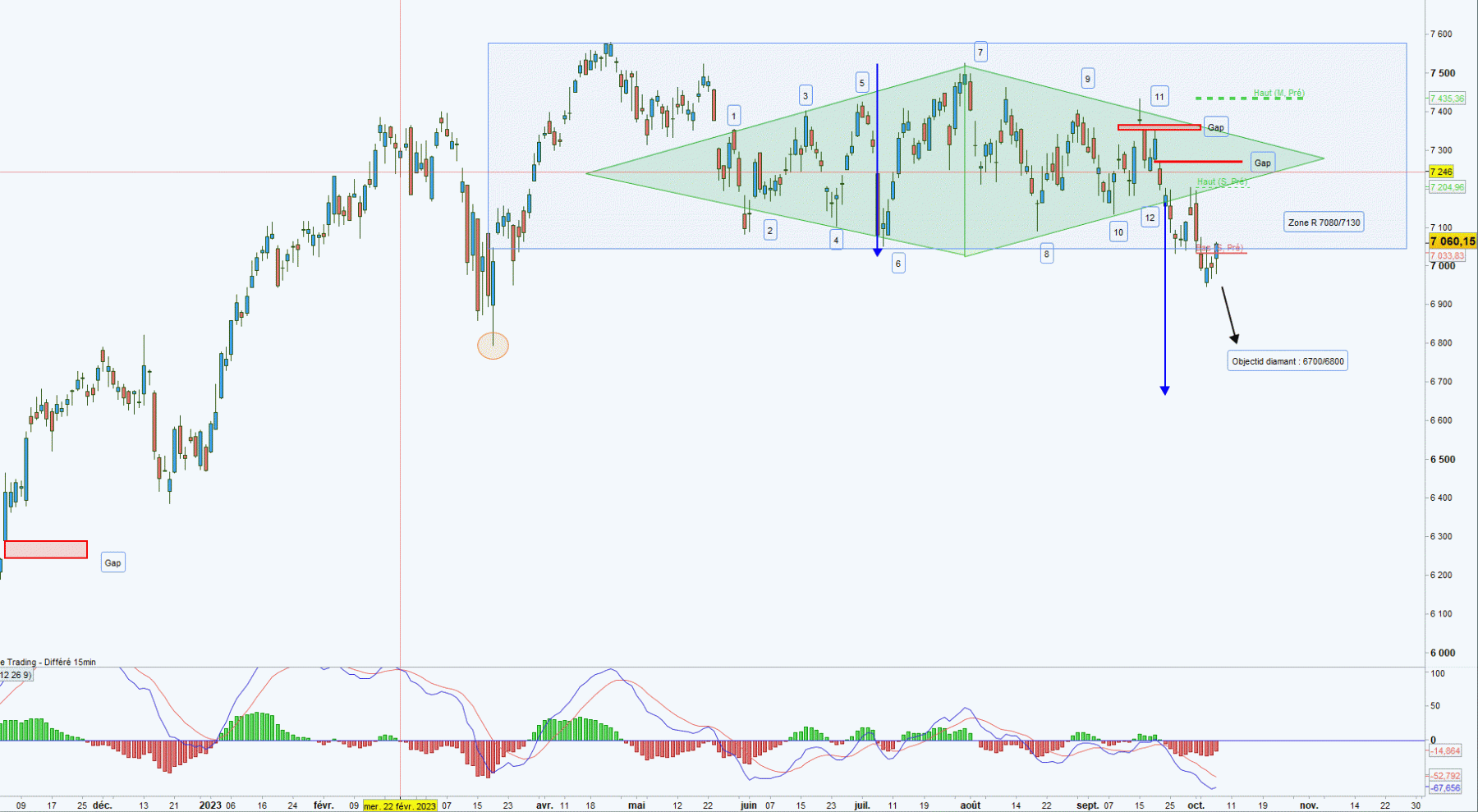Click the Gap label beside the December red box
The width and height of the screenshot is (1478, 812).
point(112,562)
